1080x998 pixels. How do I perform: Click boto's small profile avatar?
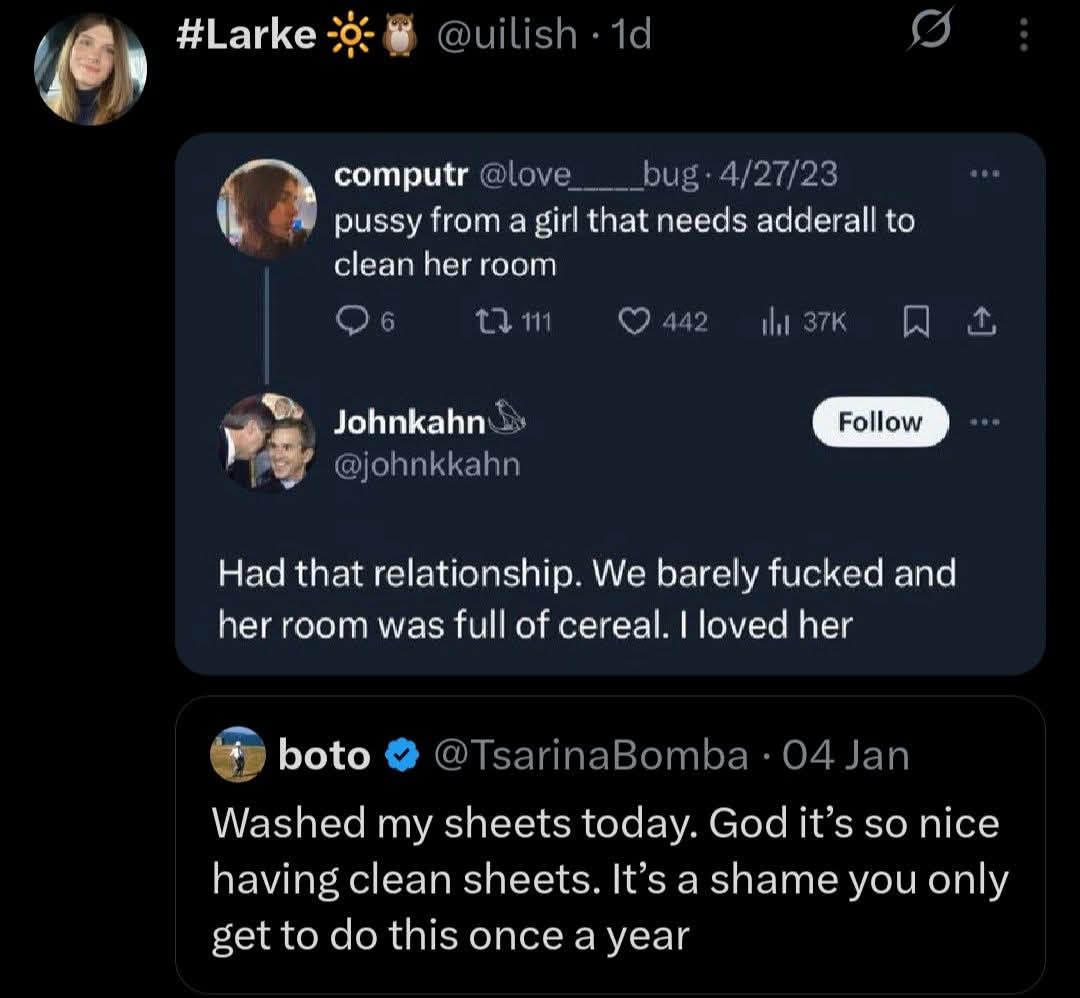coord(237,755)
